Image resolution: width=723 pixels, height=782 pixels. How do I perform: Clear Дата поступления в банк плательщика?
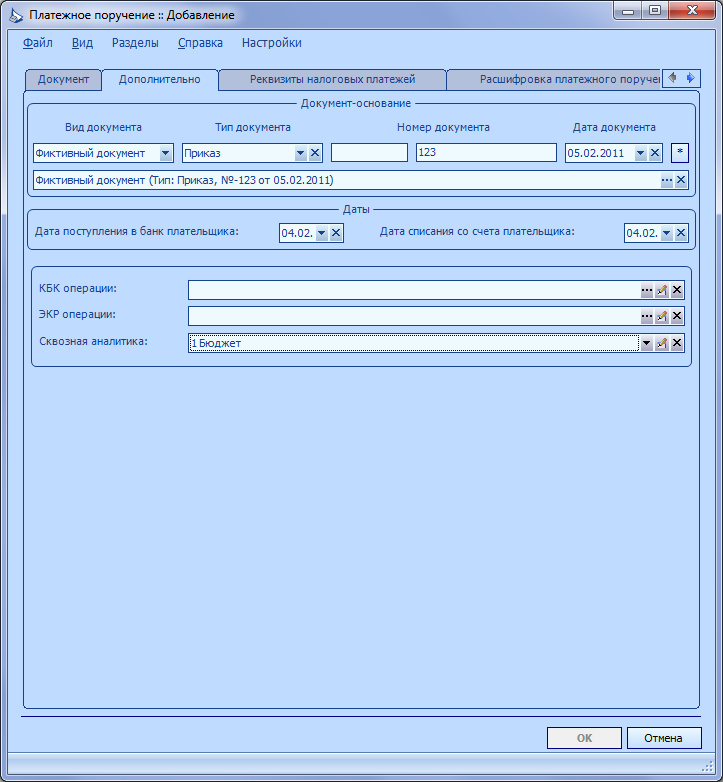coord(336,233)
